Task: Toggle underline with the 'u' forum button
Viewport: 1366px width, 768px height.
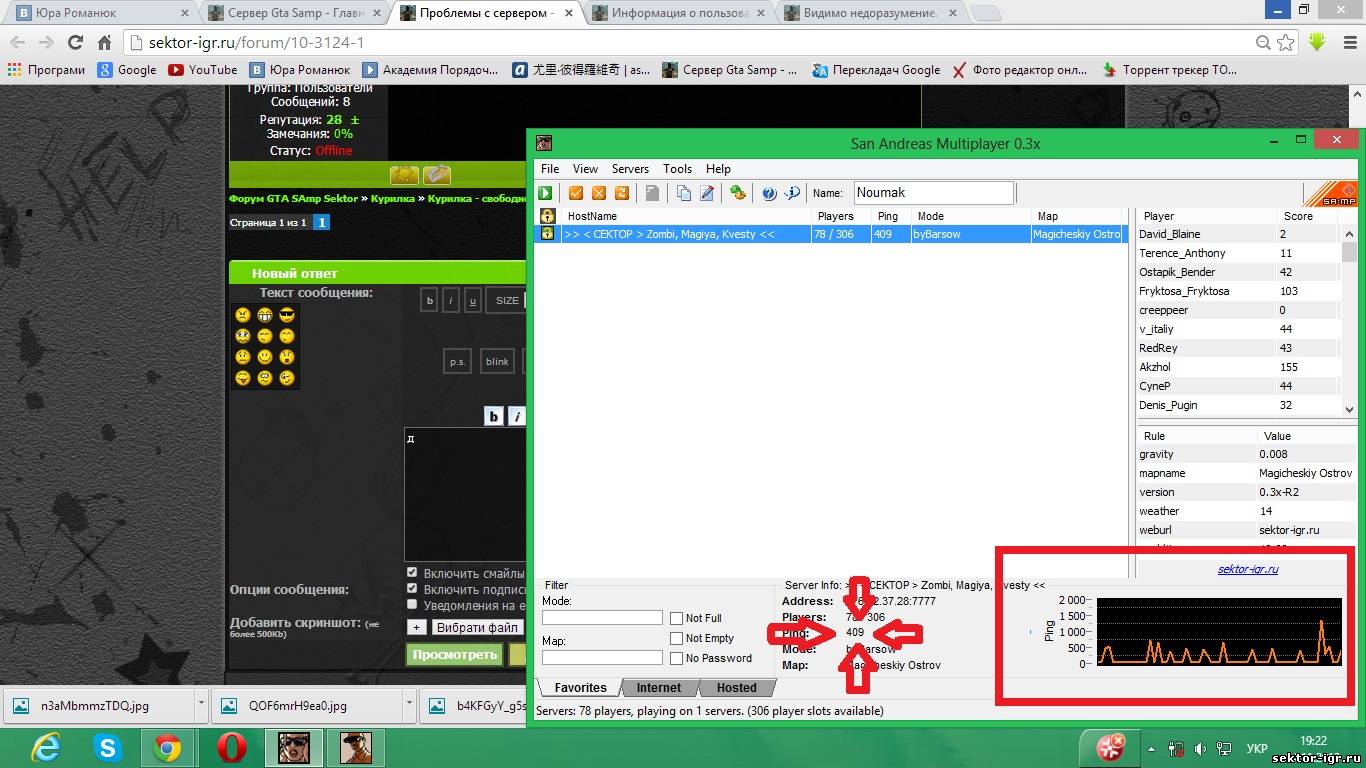Action: [x=473, y=300]
